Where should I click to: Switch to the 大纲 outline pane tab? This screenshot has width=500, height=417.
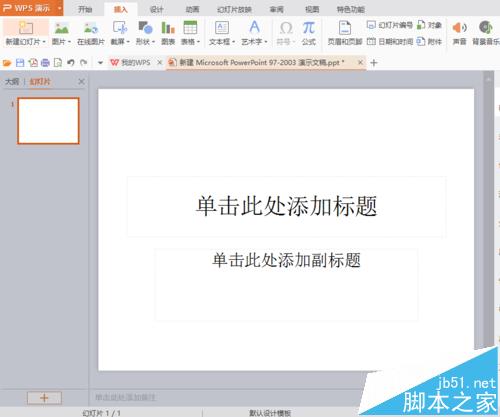(12, 81)
